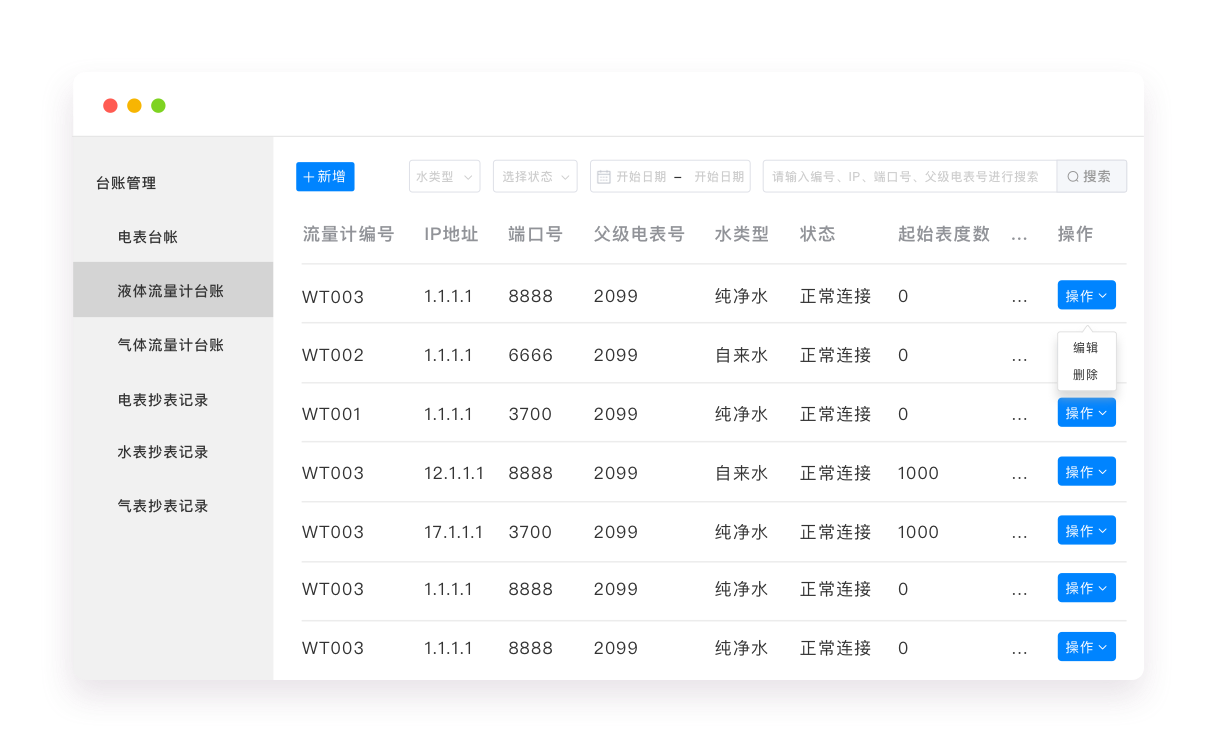Image resolution: width=1216 pixels, height=752 pixels.
Task: Go to 气表抄表记录 in sidebar
Action: (163, 506)
